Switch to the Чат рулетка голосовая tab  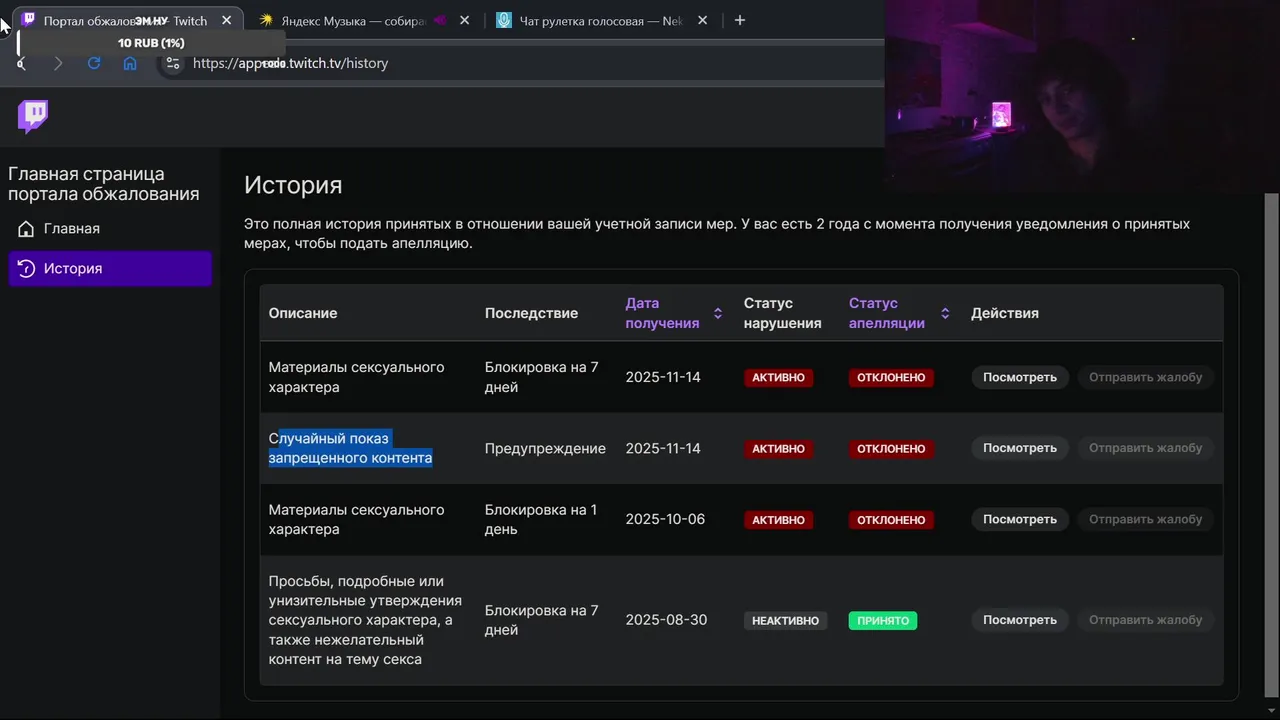(x=600, y=20)
